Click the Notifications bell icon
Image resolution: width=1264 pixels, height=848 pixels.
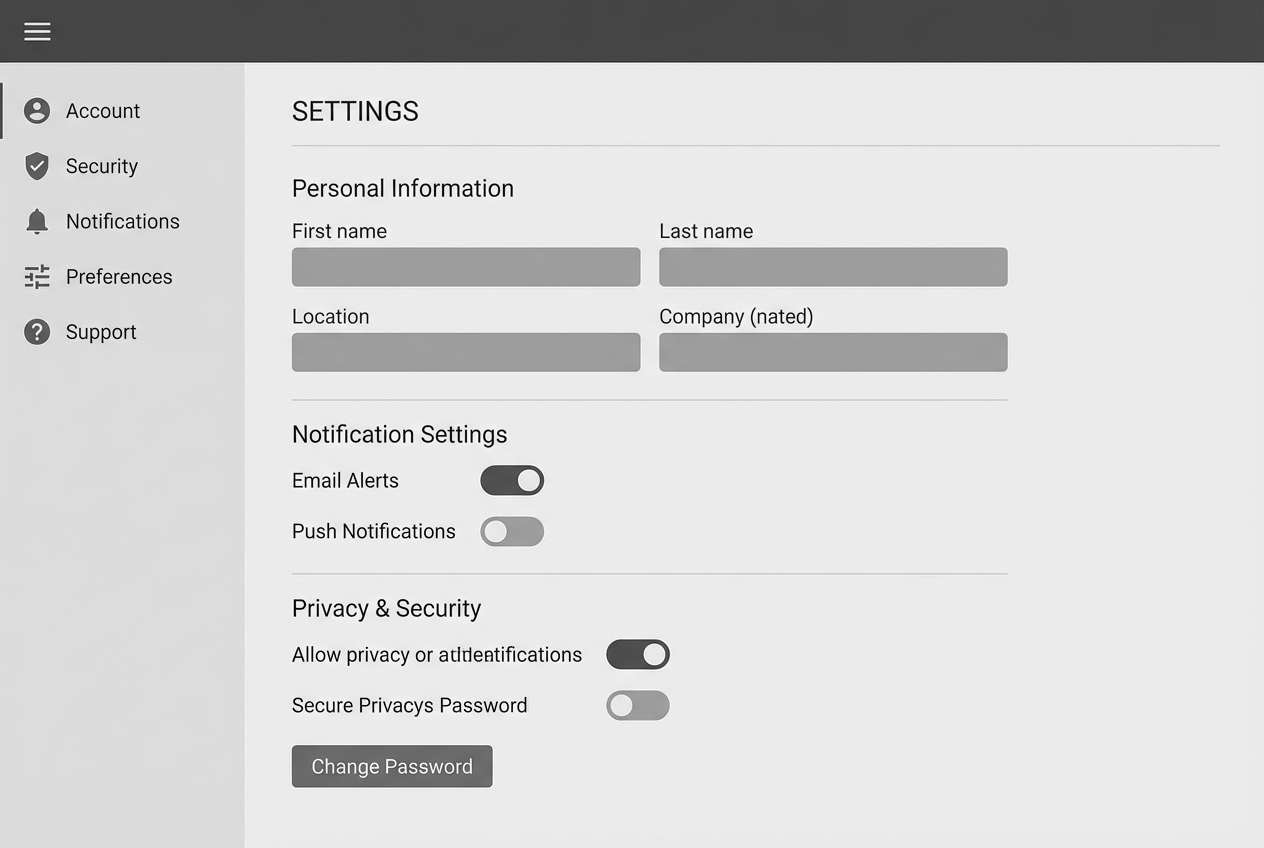click(x=37, y=221)
